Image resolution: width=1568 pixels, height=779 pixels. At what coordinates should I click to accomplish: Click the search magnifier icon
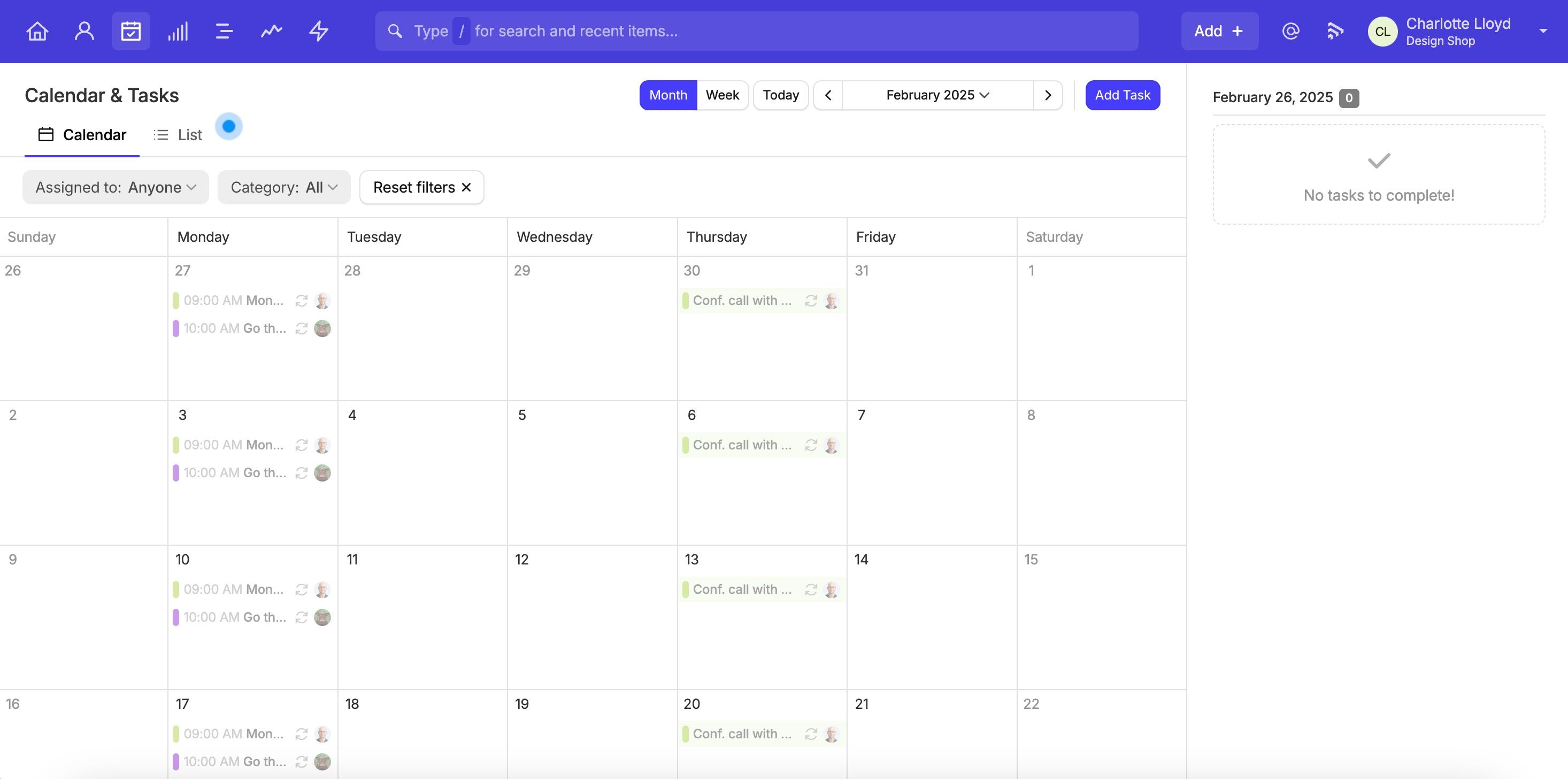pyautogui.click(x=395, y=31)
